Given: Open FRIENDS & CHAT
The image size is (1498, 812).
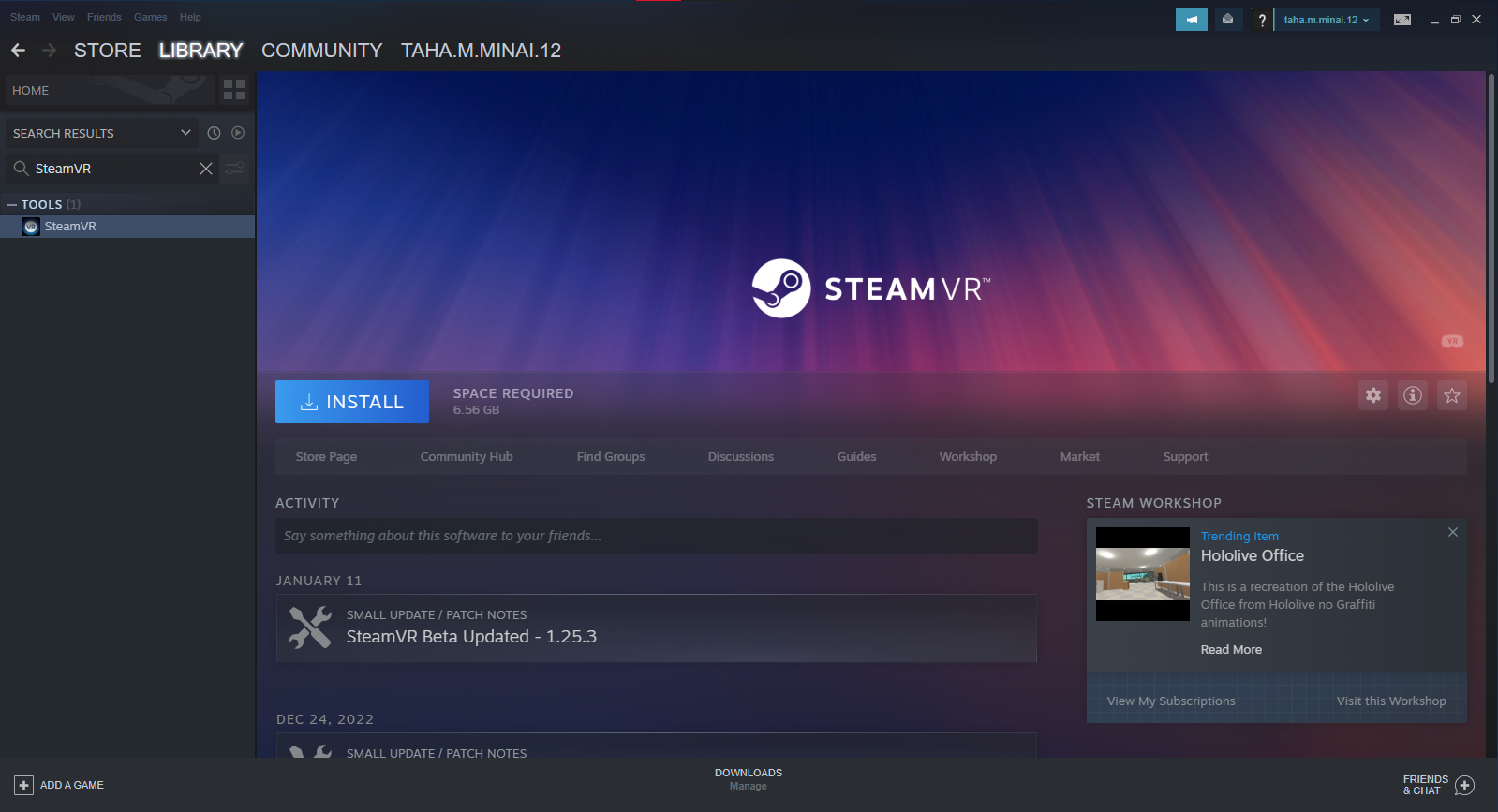Looking at the screenshot, I should (x=1439, y=785).
